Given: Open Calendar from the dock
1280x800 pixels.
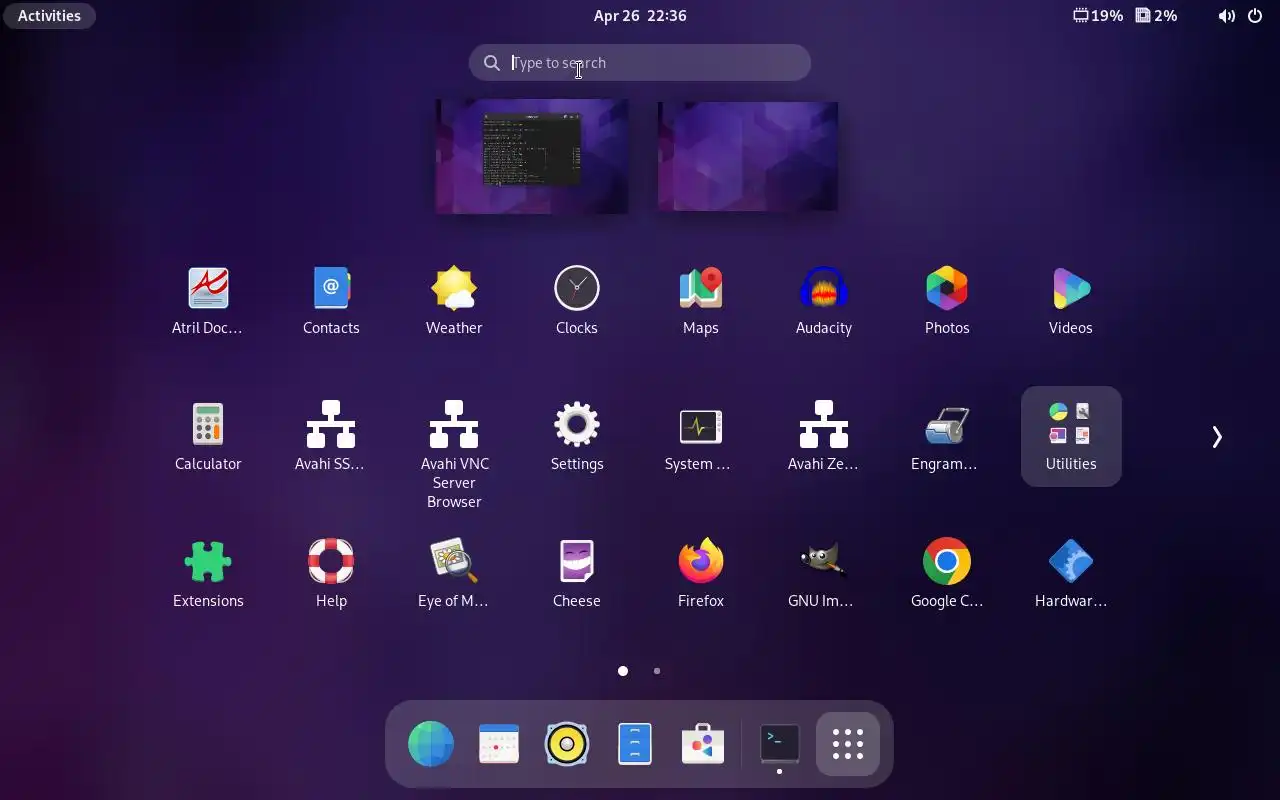Looking at the screenshot, I should (x=499, y=744).
